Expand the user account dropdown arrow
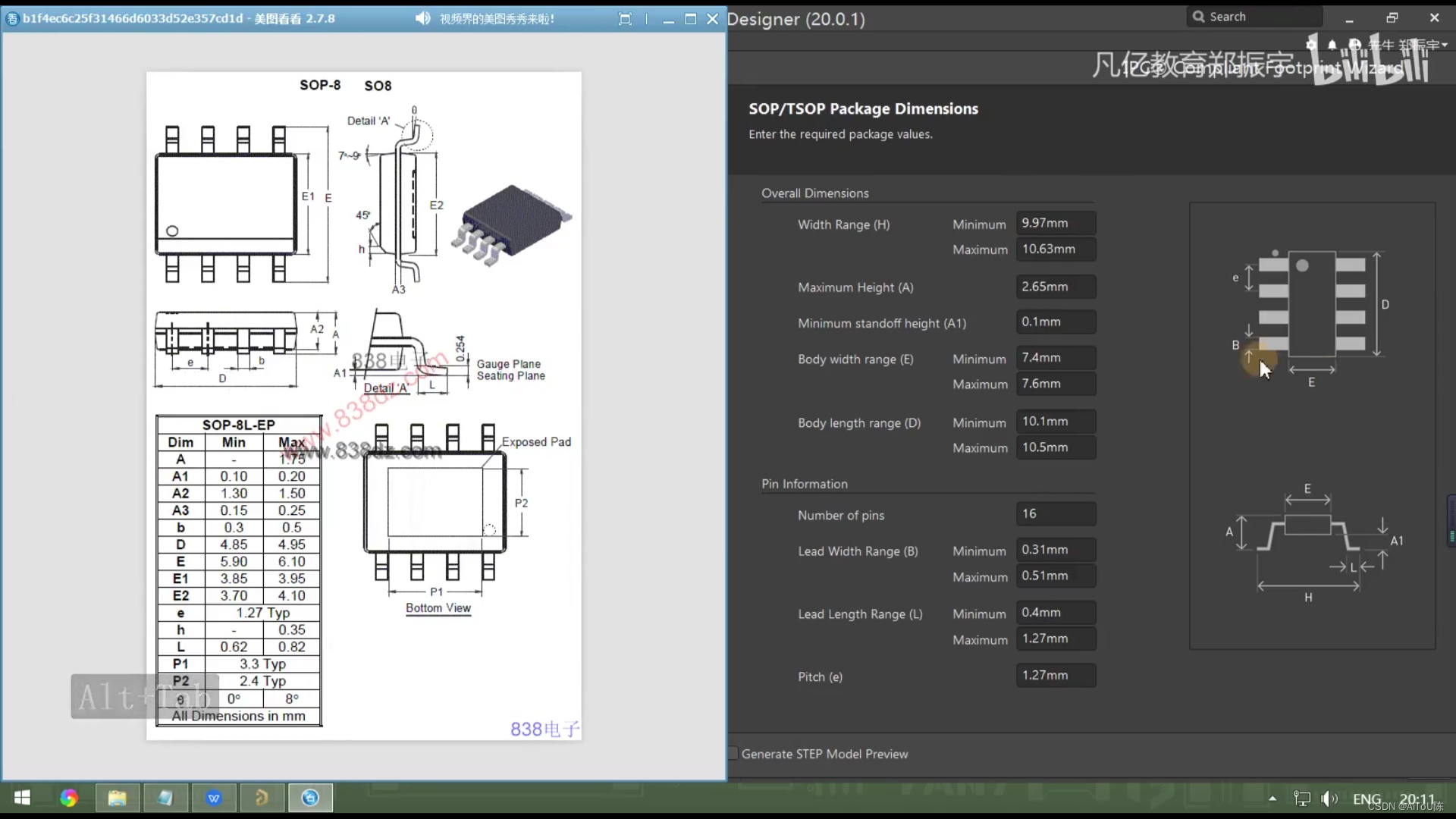The width and height of the screenshot is (1456, 819). (1445, 45)
